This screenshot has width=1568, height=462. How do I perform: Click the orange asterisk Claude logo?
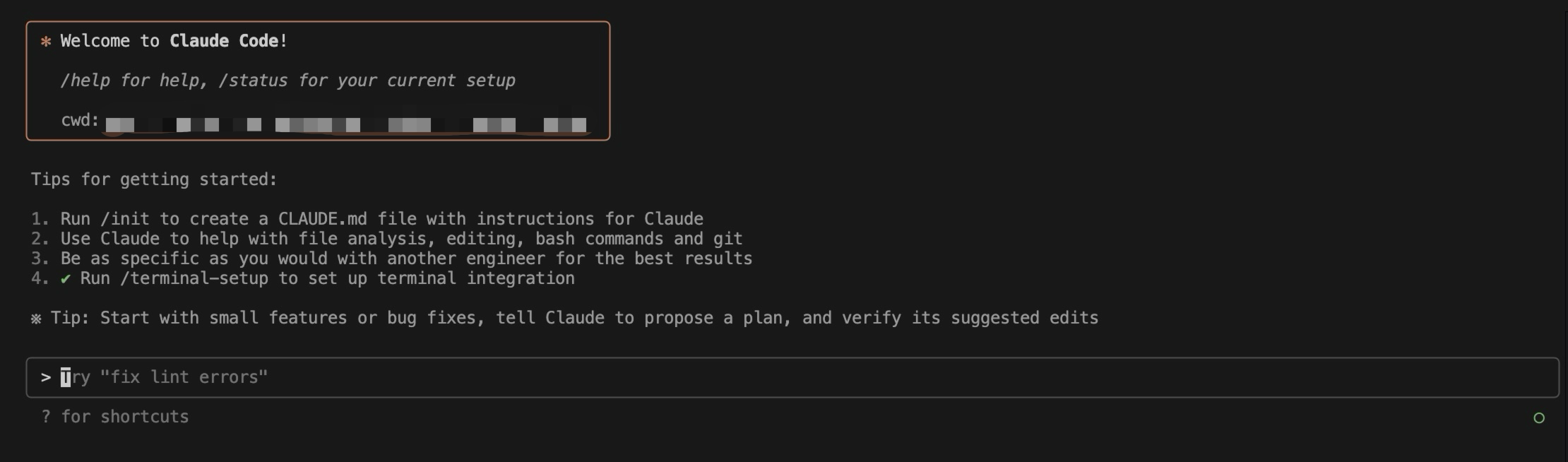(x=46, y=42)
